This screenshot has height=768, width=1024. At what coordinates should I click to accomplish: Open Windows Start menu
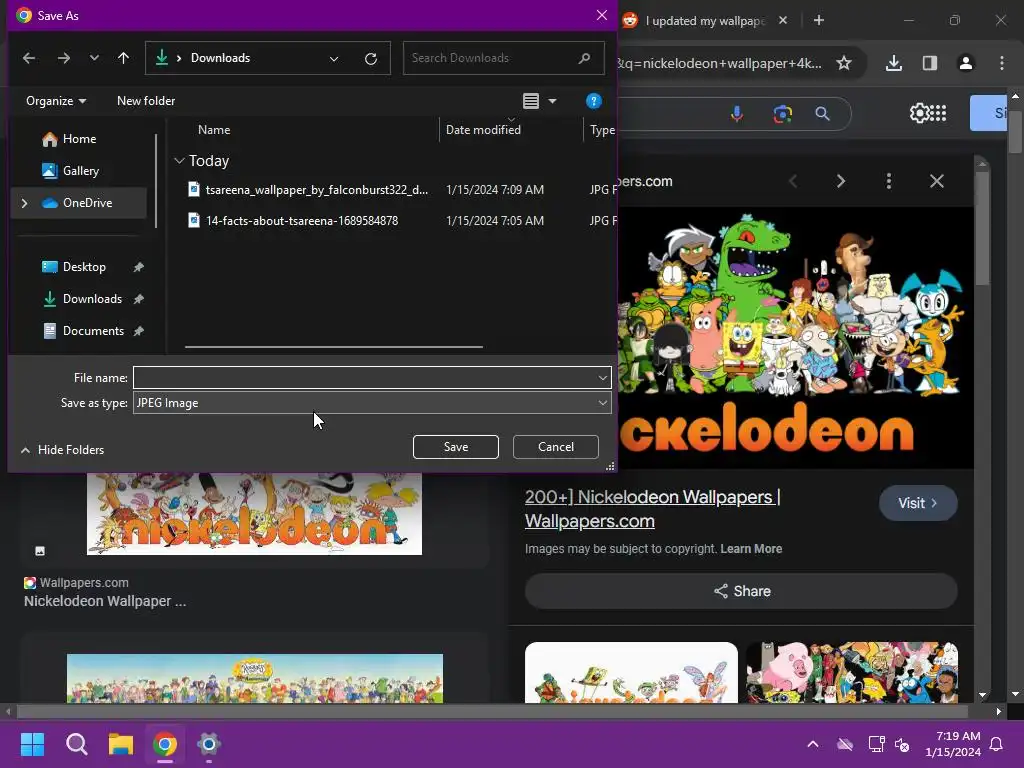tap(32, 744)
